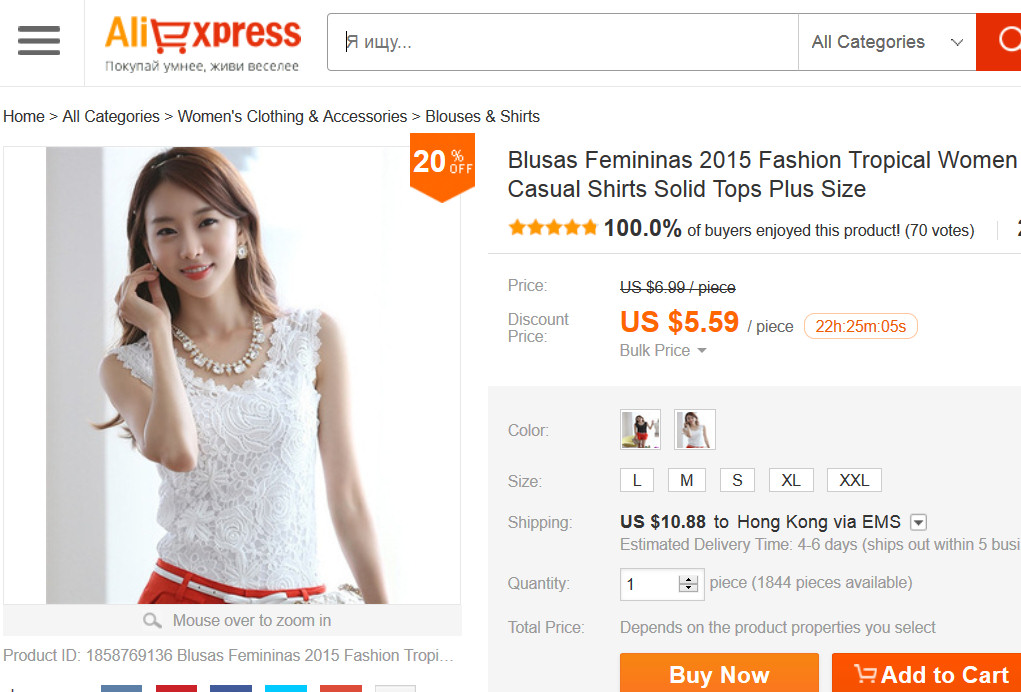Screen dimensions: 1021x692
Task: Choose the white blouse color swatch
Action: coord(695,430)
